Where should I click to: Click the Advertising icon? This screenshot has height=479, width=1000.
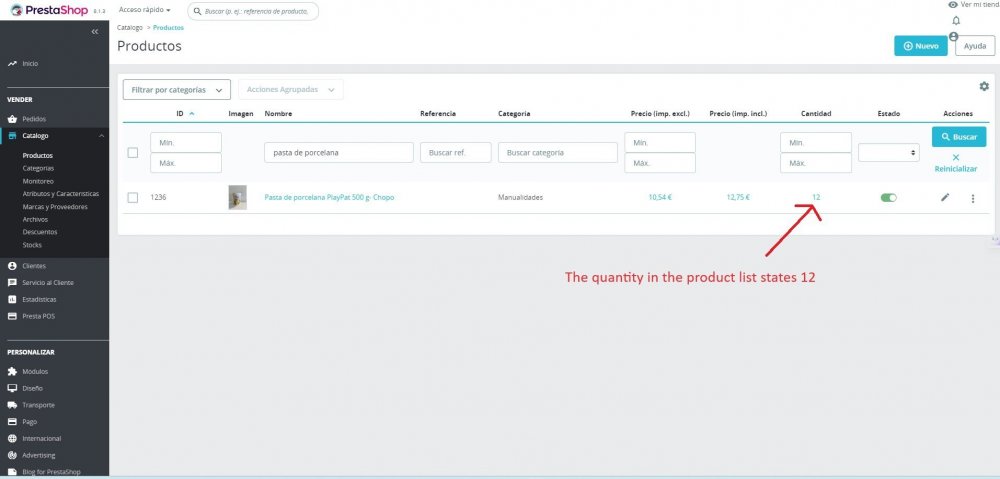click(12, 455)
